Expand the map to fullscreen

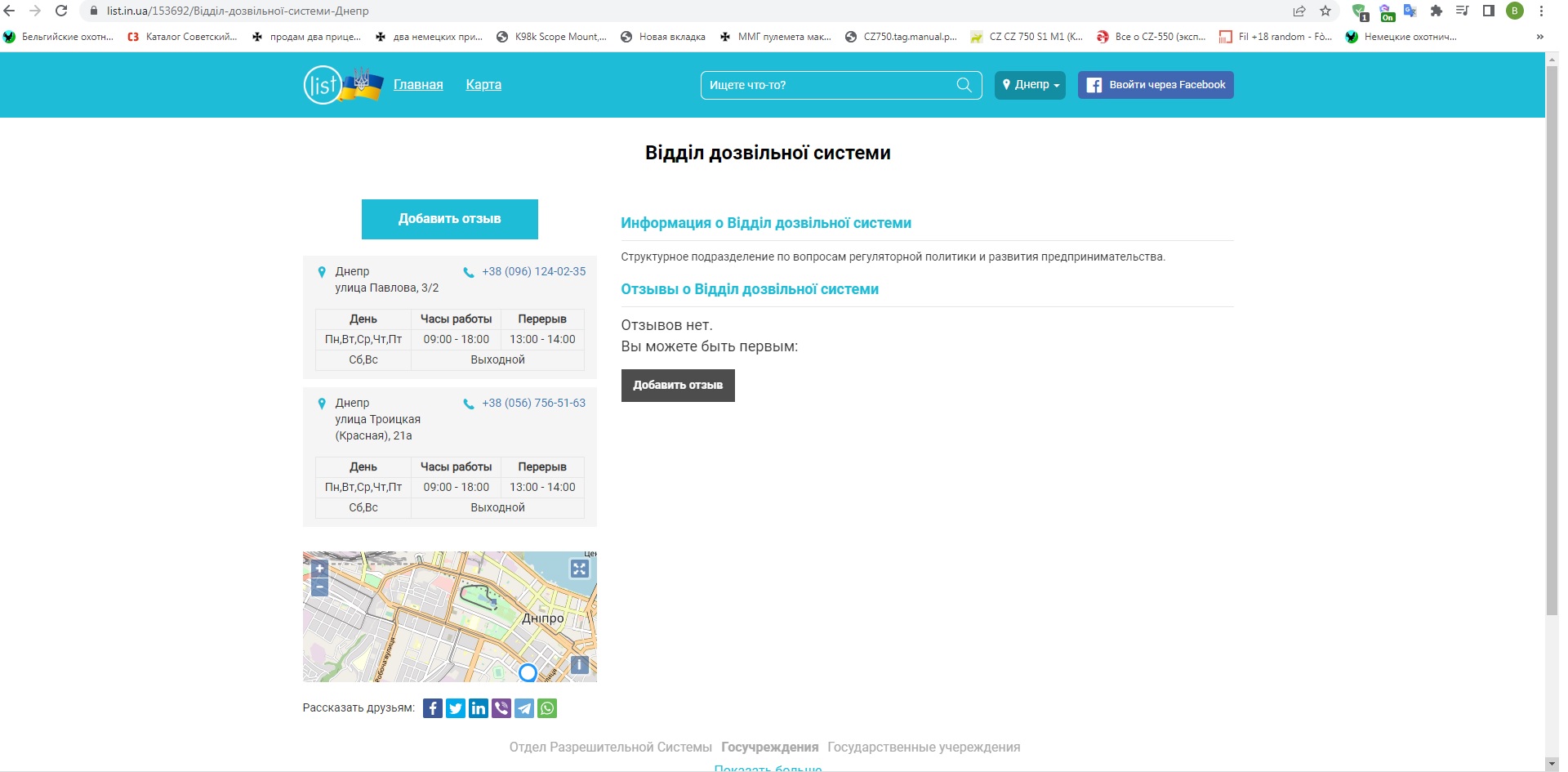pyautogui.click(x=579, y=569)
